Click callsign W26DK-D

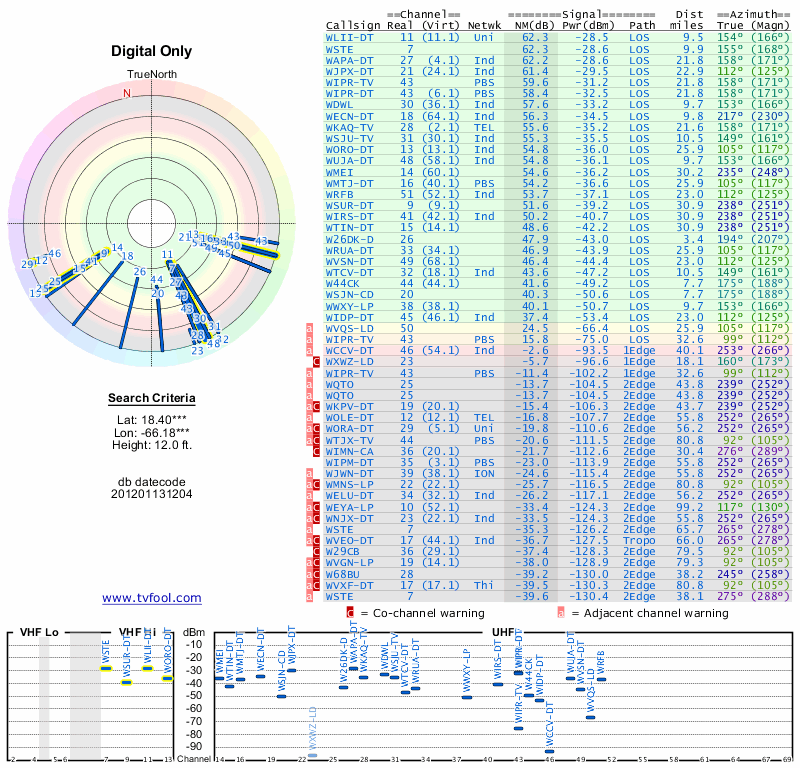click(x=349, y=239)
